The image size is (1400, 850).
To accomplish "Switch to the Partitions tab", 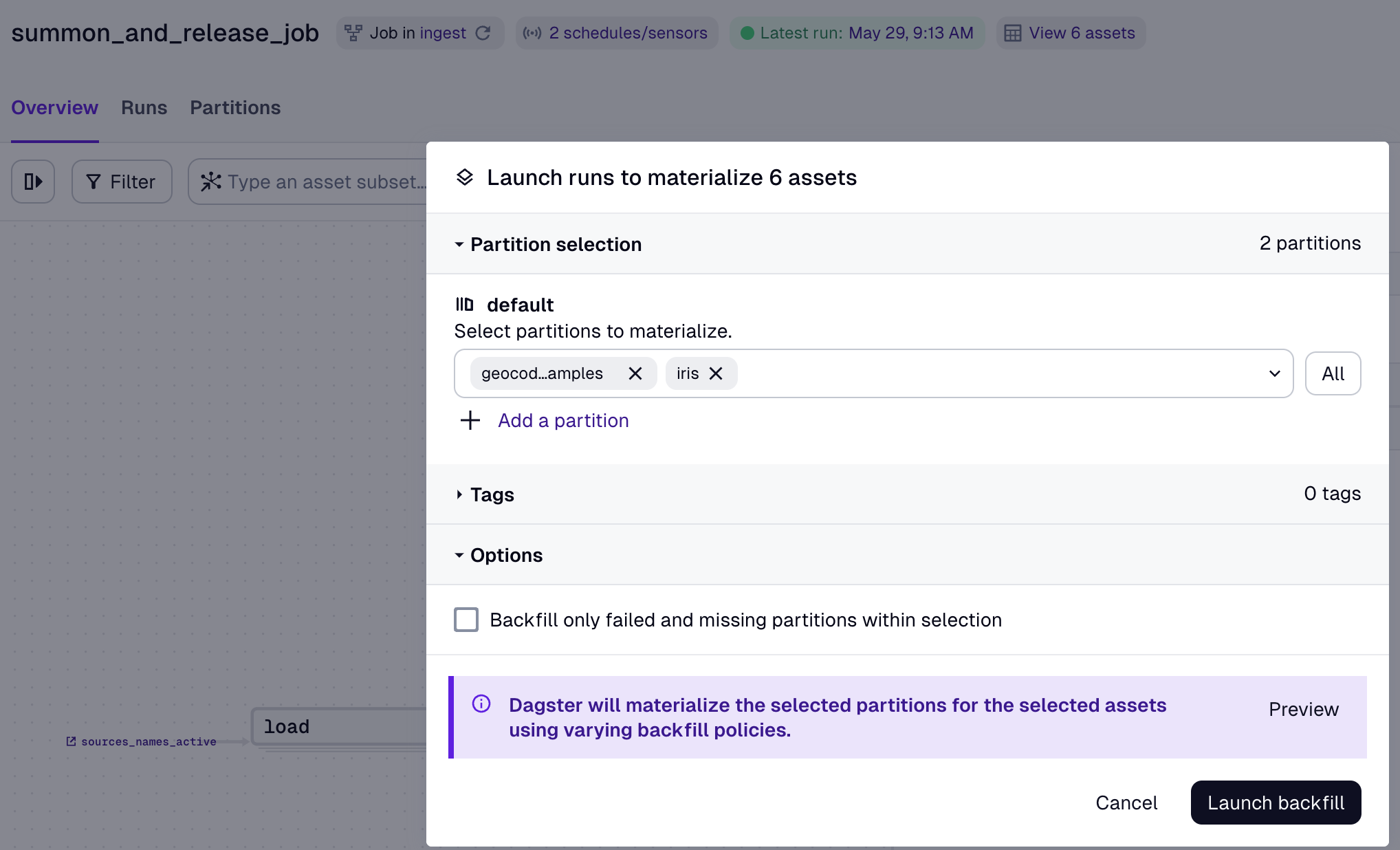I will tap(235, 107).
